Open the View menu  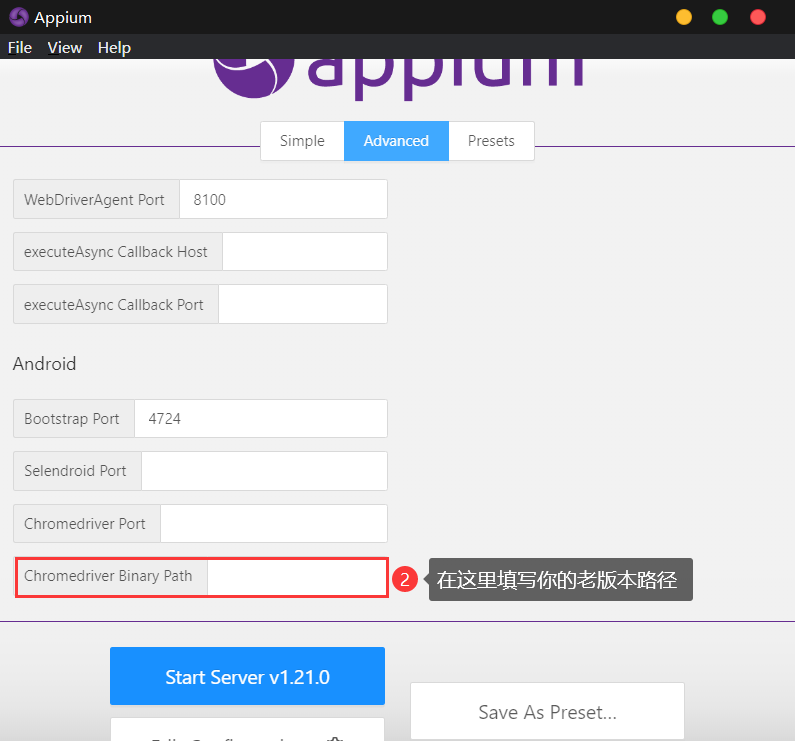tap(65, 48)
